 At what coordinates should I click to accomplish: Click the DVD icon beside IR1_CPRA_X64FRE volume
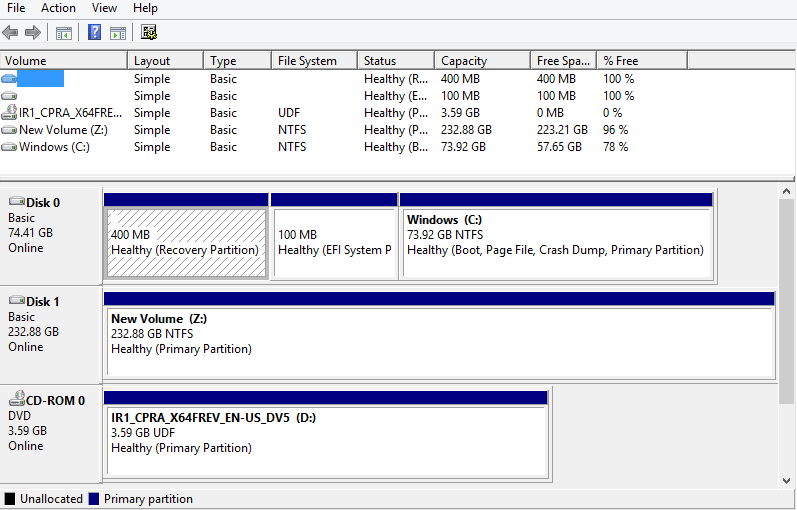pos(10,113)
